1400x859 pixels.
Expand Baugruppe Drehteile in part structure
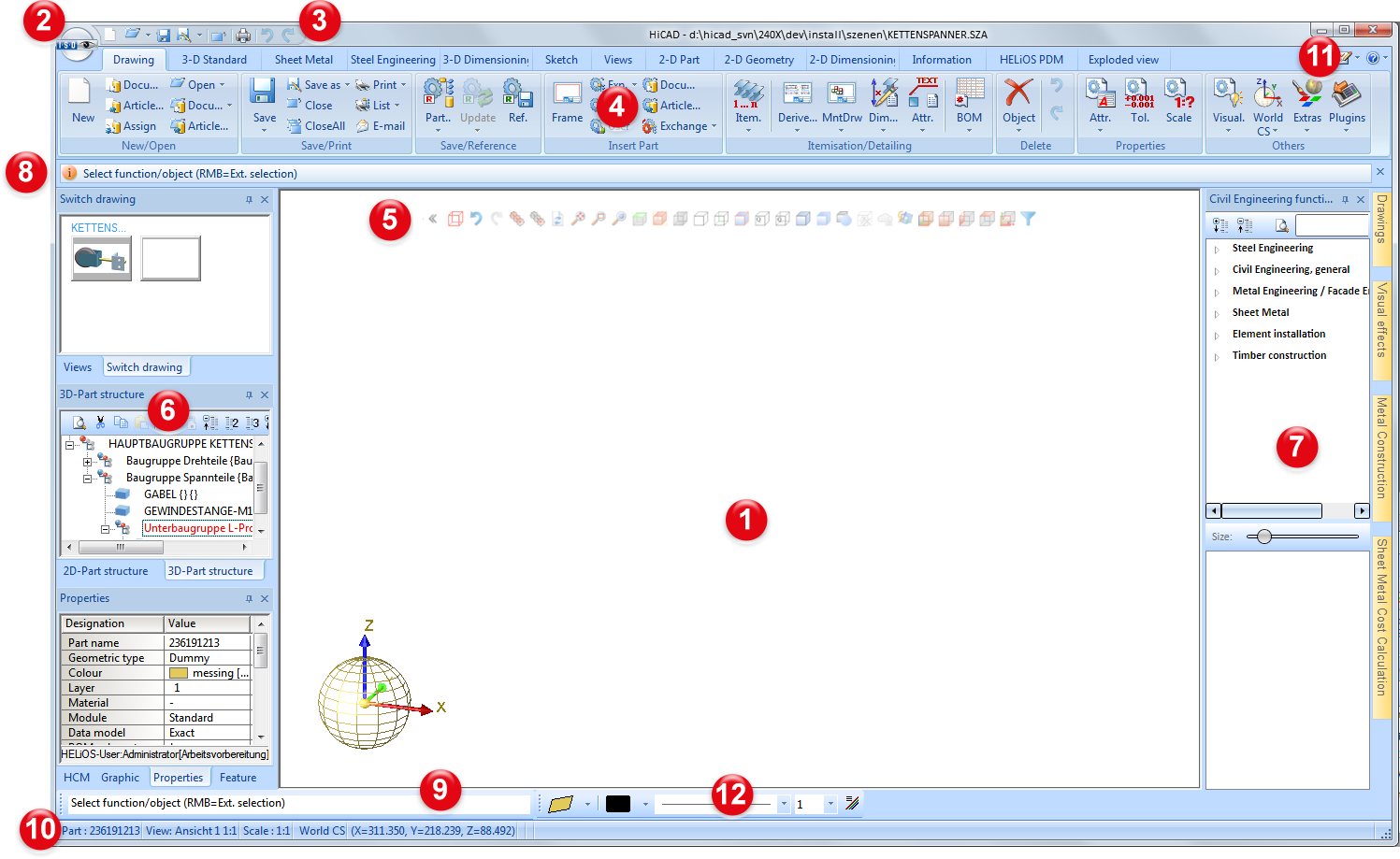(87, 462)
